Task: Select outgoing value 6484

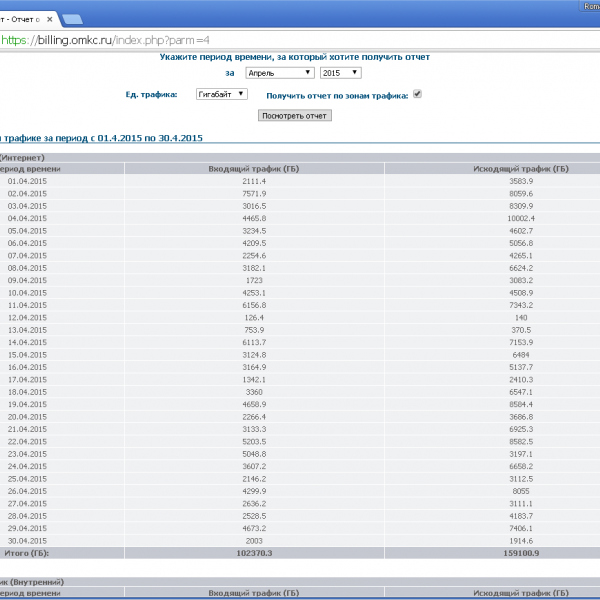Action: pos(521,355)
